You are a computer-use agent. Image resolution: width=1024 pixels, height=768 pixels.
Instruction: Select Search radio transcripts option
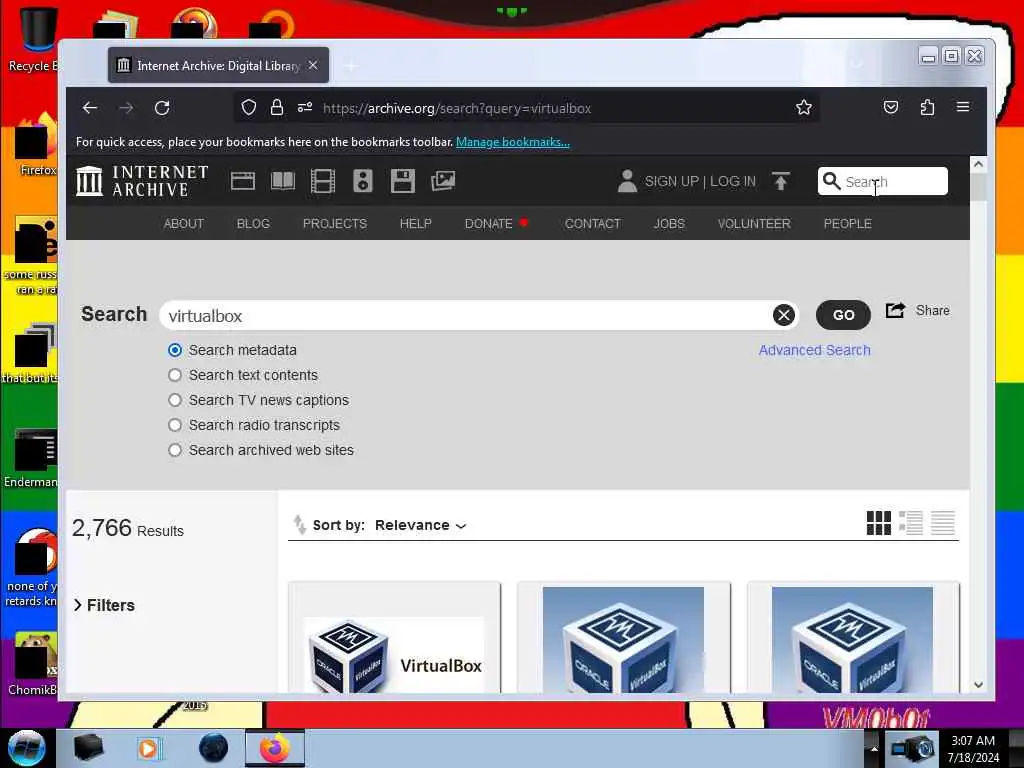[174, 425]
